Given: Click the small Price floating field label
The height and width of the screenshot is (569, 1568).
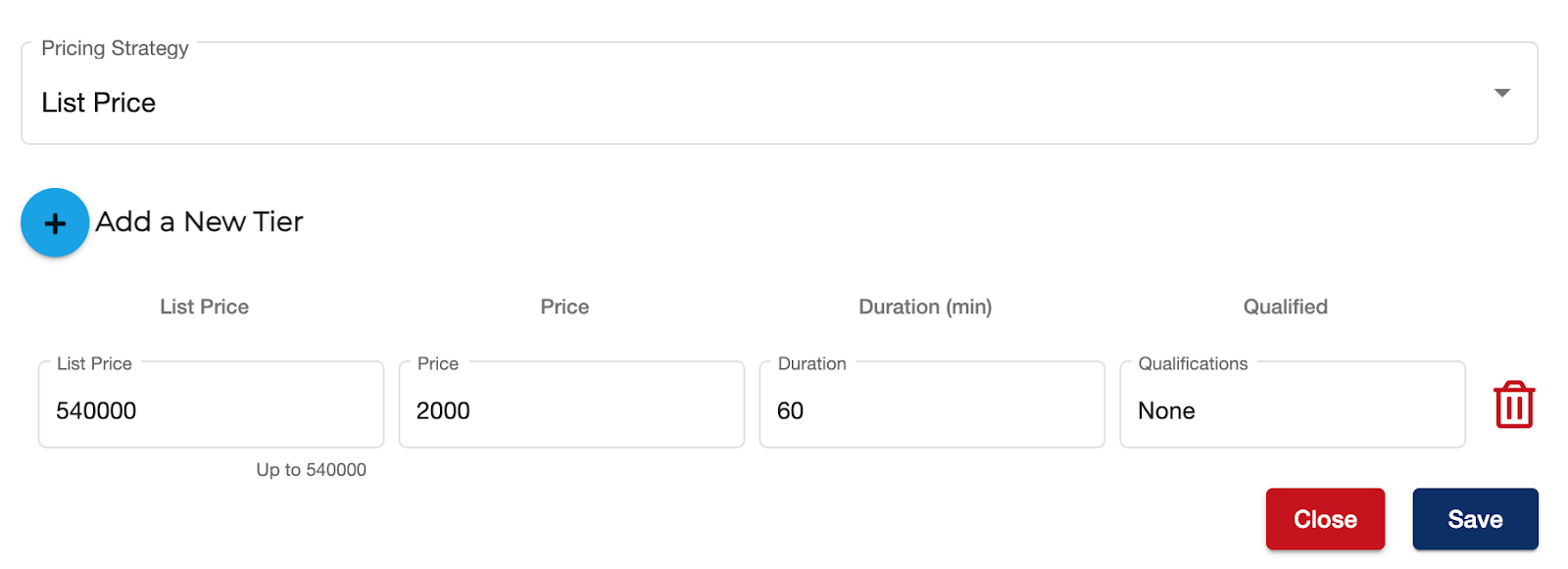Looking at the screenshot, I should click(437, 363).
